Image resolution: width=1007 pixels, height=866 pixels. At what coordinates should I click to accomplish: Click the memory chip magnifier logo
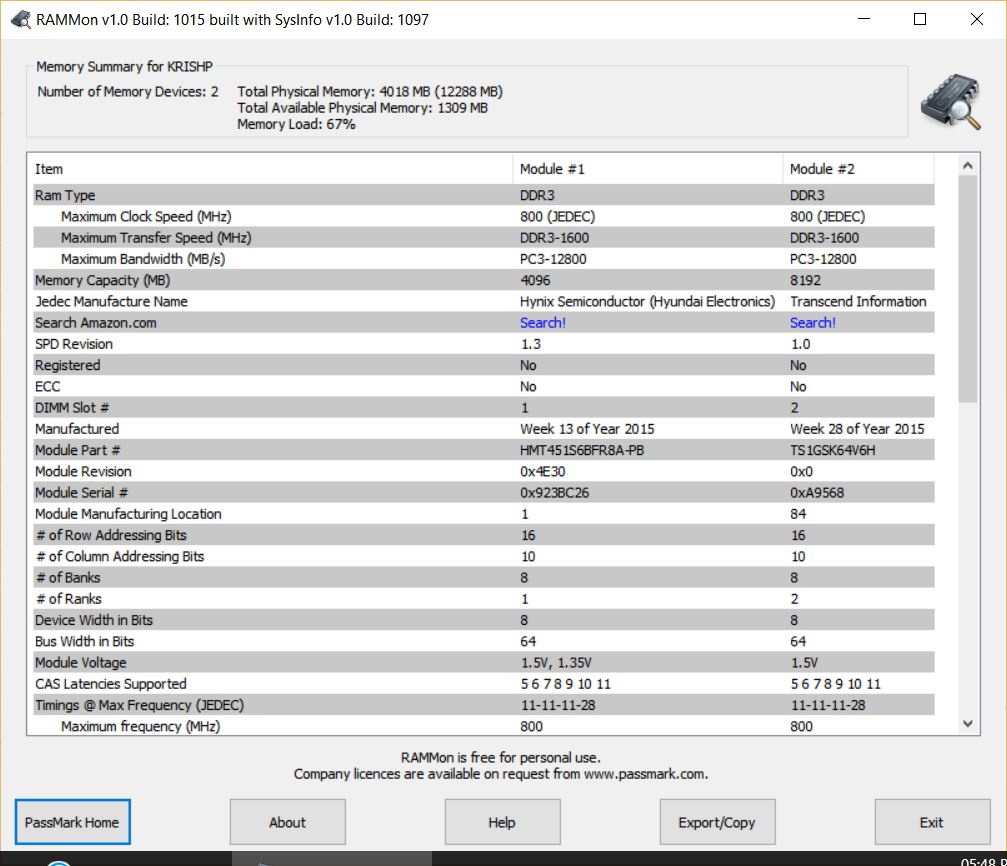pos(951,102)
